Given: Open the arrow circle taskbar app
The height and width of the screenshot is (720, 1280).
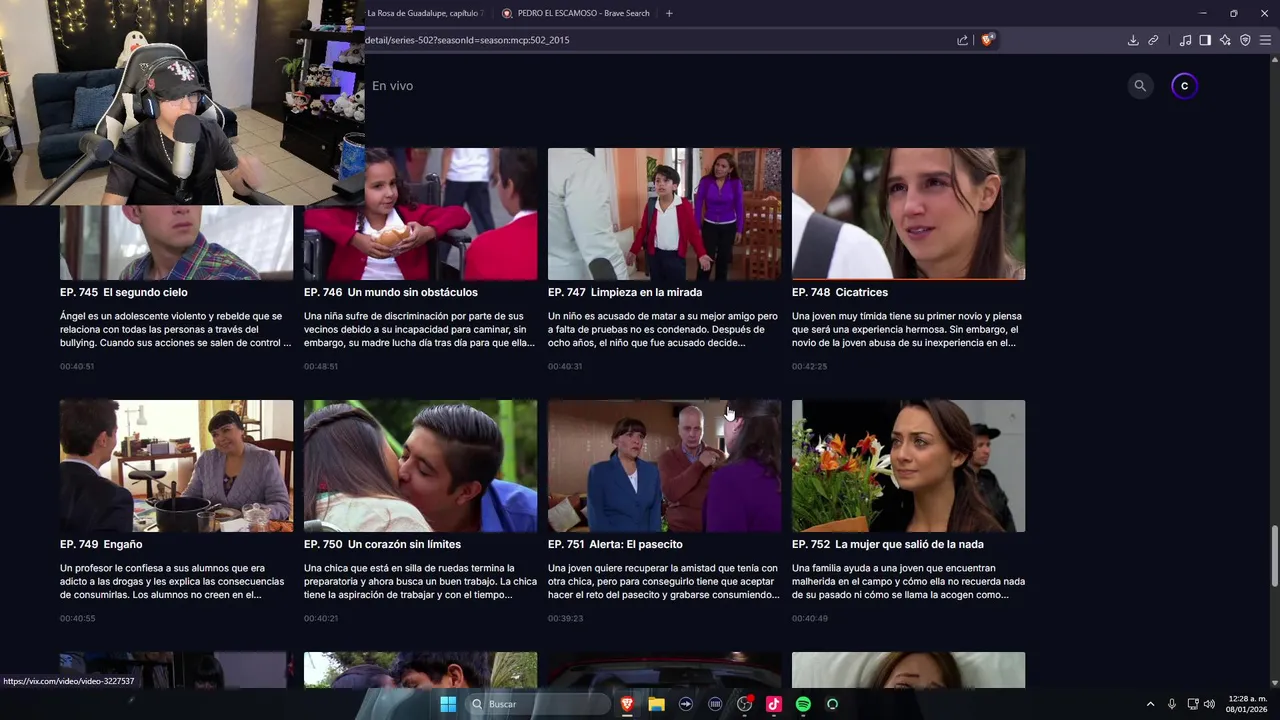Looking at the screenshot, I should pyautogui.click(x=685, y=704).
